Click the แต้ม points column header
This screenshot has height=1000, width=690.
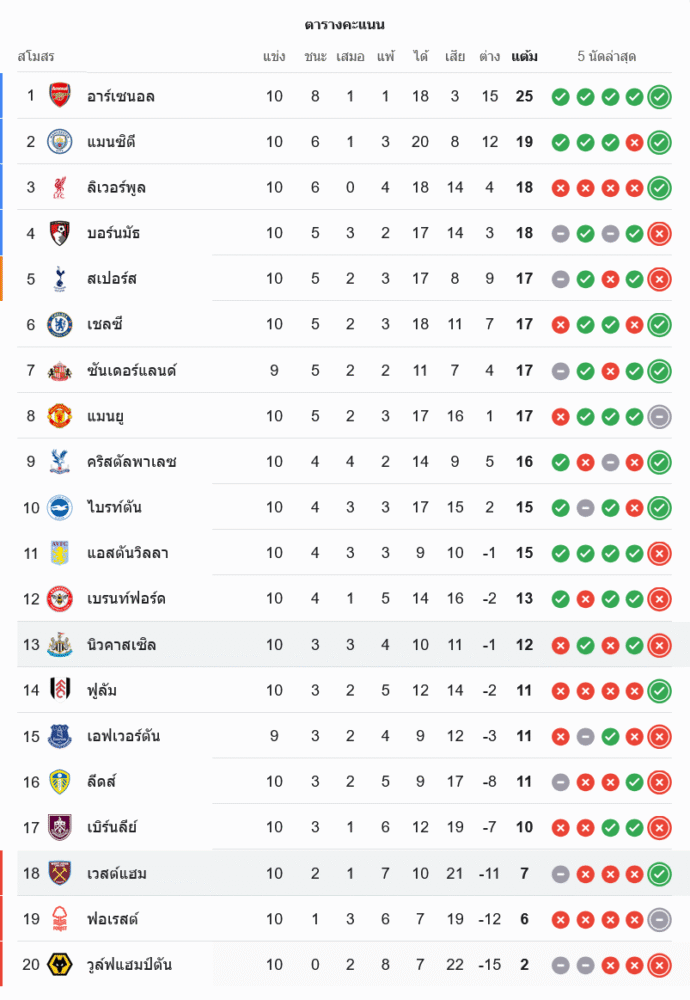point(524,57)
